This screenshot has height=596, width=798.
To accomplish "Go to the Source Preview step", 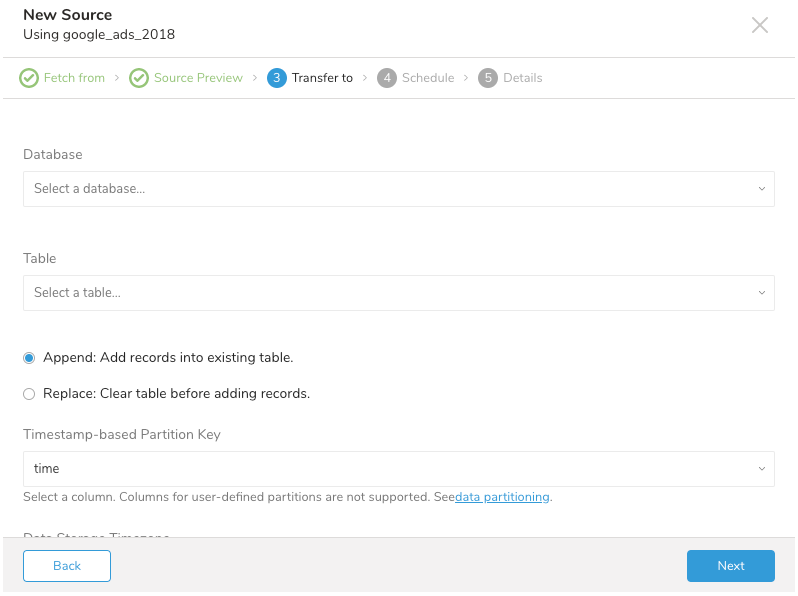I will [198, 78].
